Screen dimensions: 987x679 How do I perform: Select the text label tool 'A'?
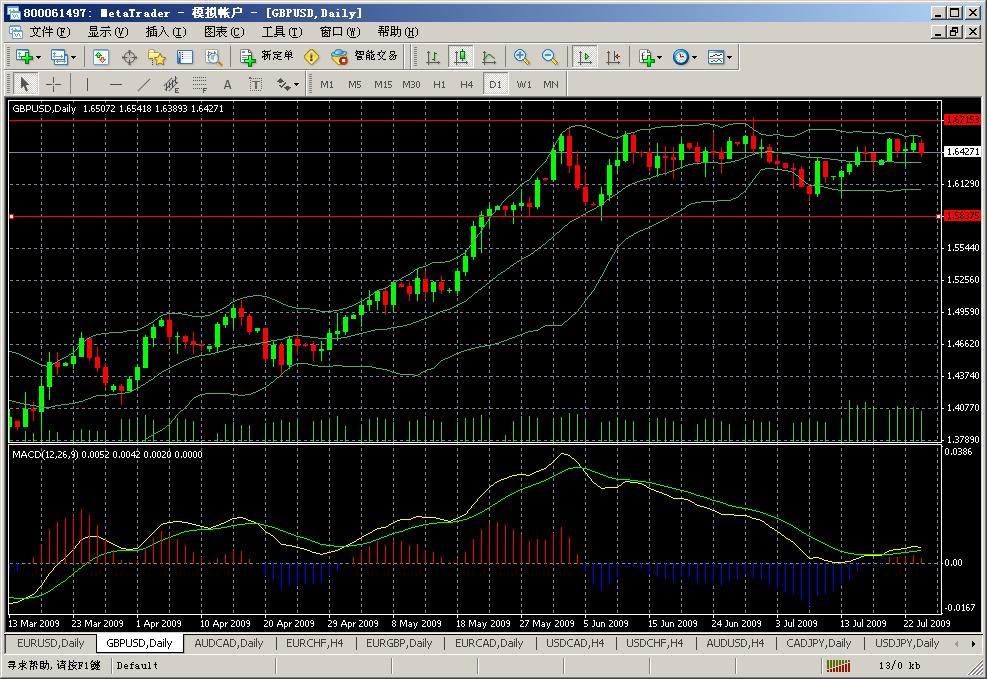(x=227, y=84)
